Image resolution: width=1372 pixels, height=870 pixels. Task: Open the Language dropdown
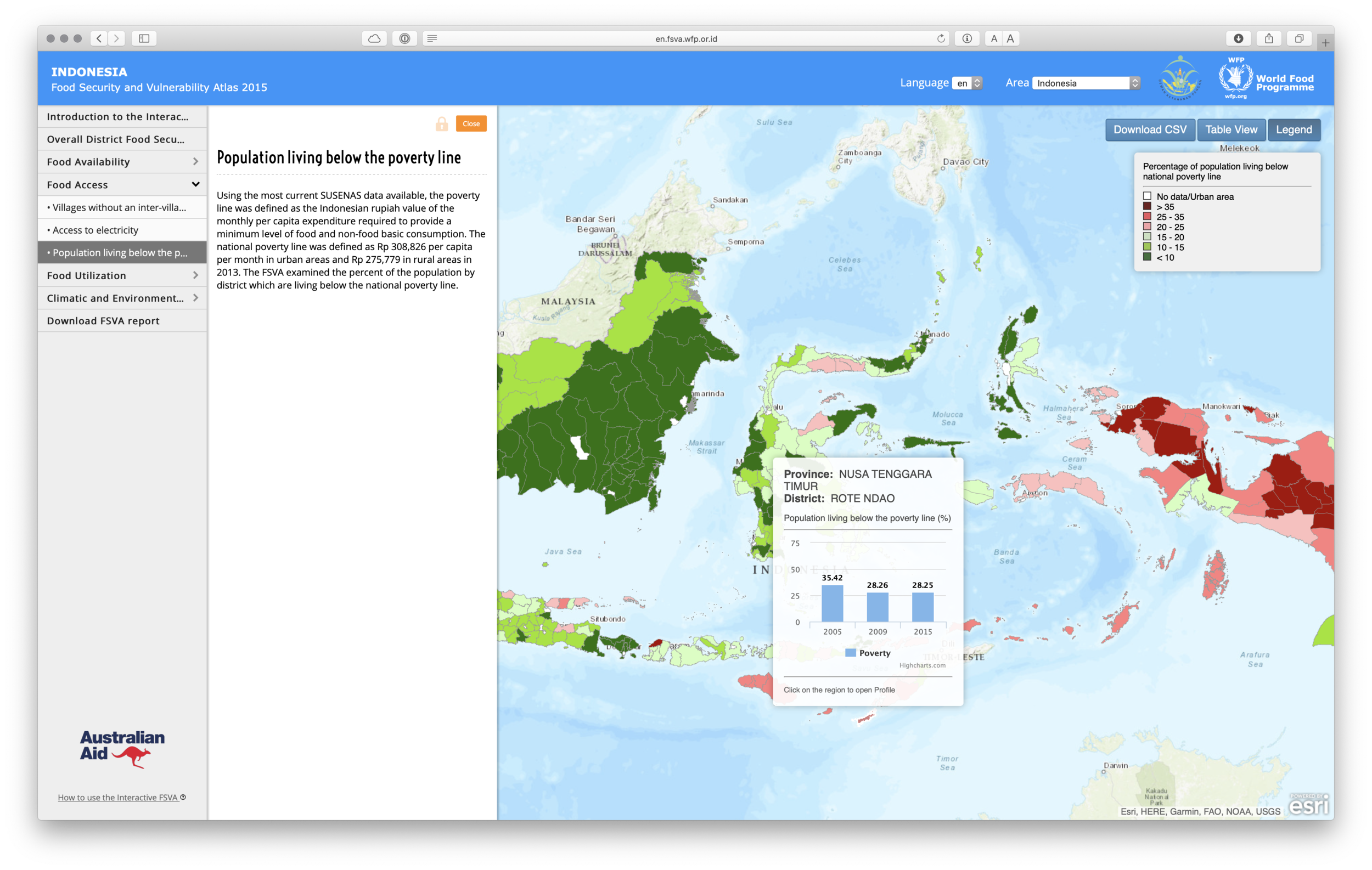(967, 83)
